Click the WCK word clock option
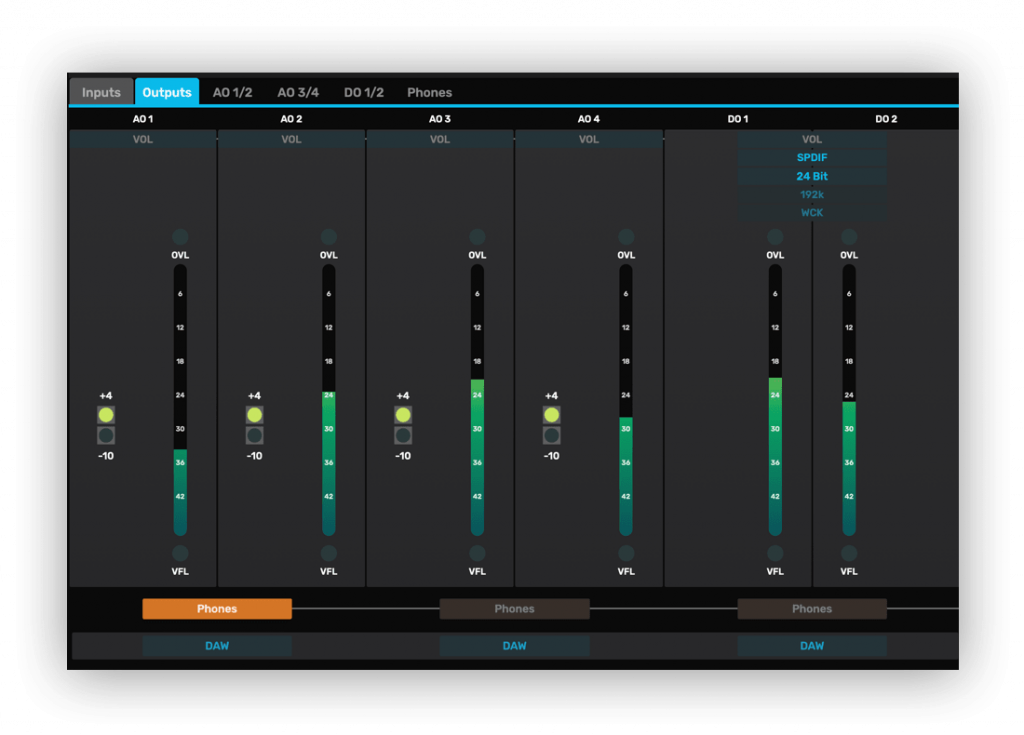This screenshot has width=1024, height=735. pyautogui.click(x=811, y=212)
